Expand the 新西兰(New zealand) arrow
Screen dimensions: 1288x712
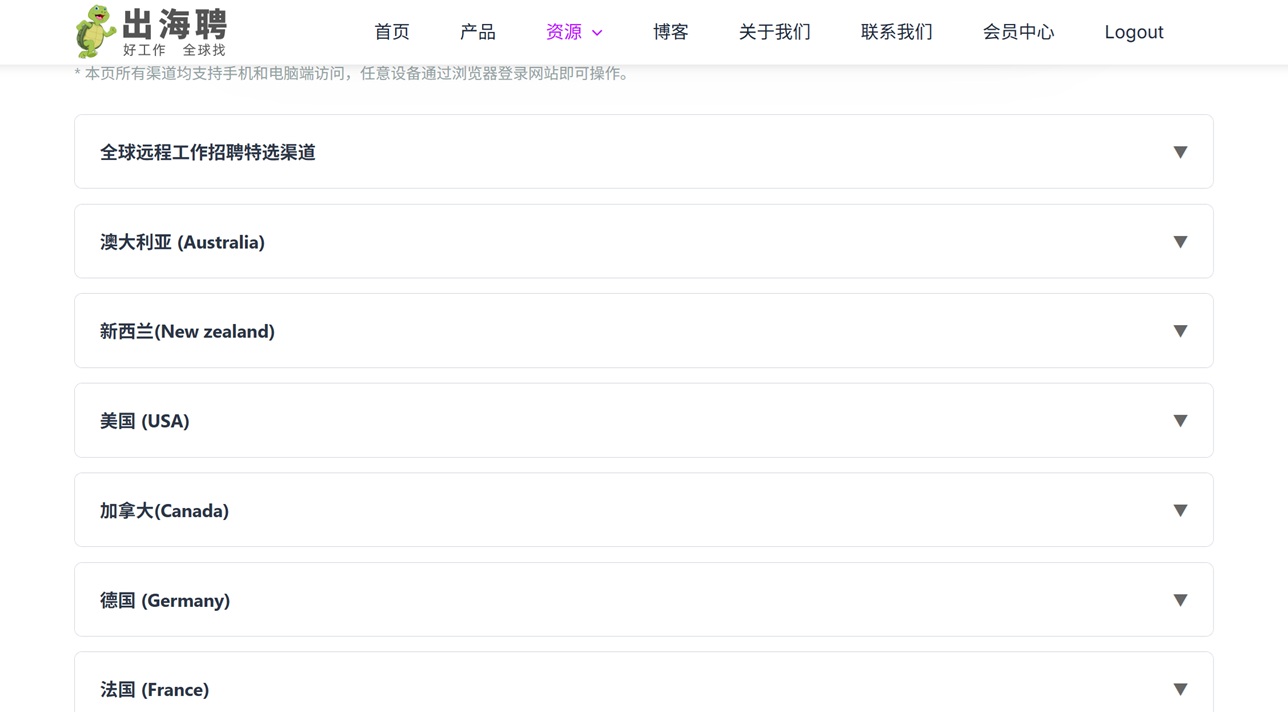click(1180, 331)
